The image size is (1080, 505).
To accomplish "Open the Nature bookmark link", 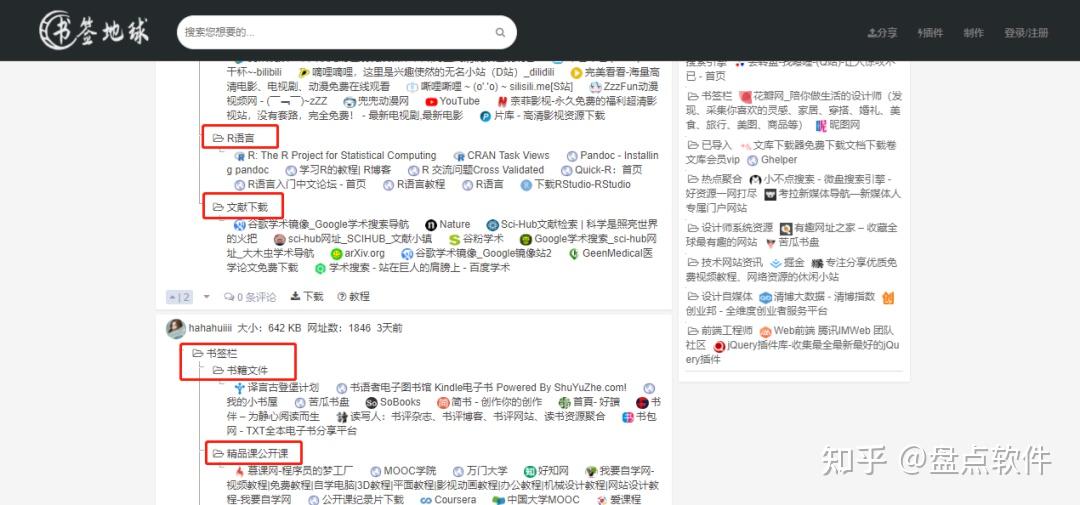I will [455, 225].
